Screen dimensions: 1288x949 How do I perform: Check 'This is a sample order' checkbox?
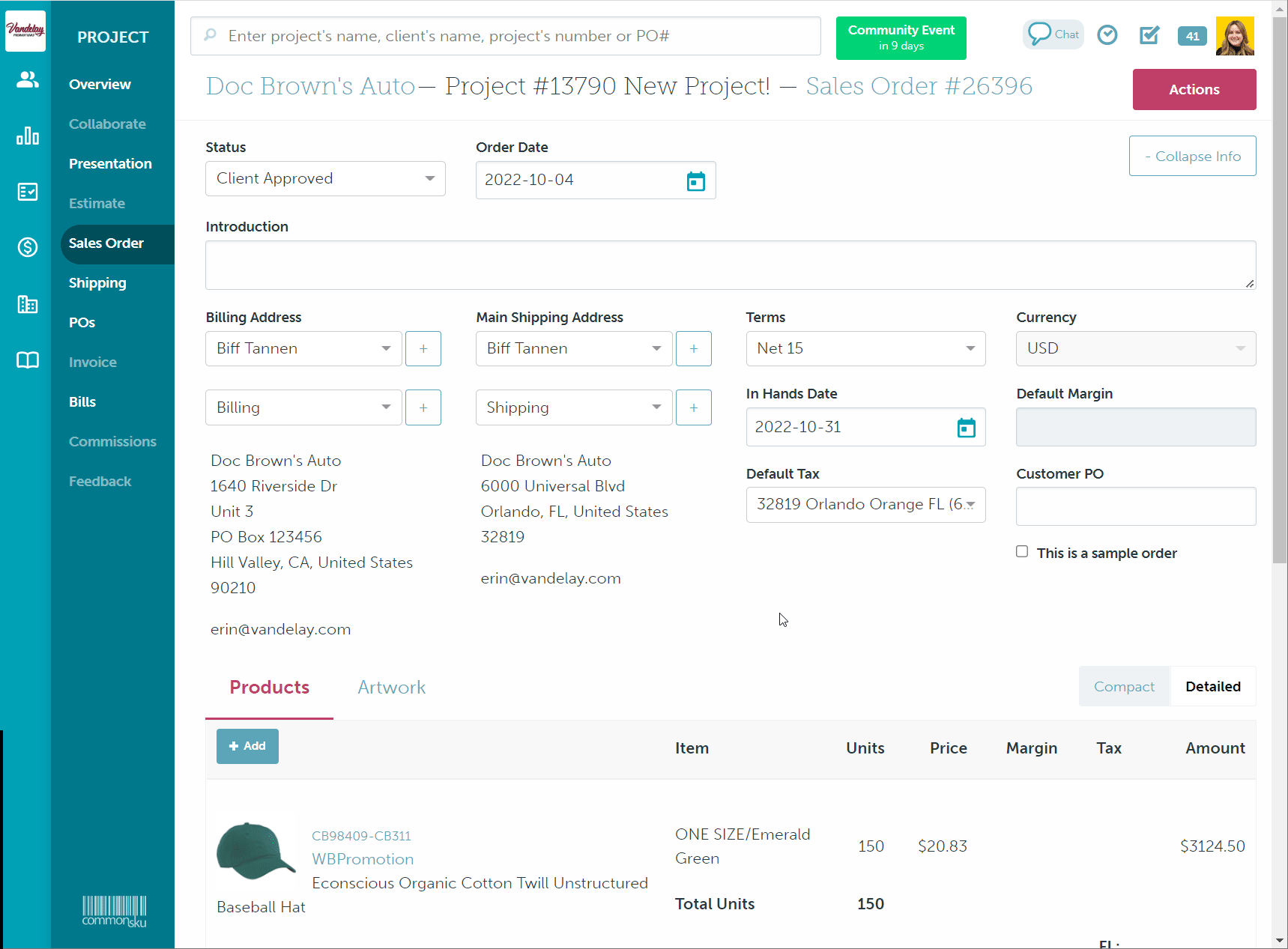(1022, 552)
